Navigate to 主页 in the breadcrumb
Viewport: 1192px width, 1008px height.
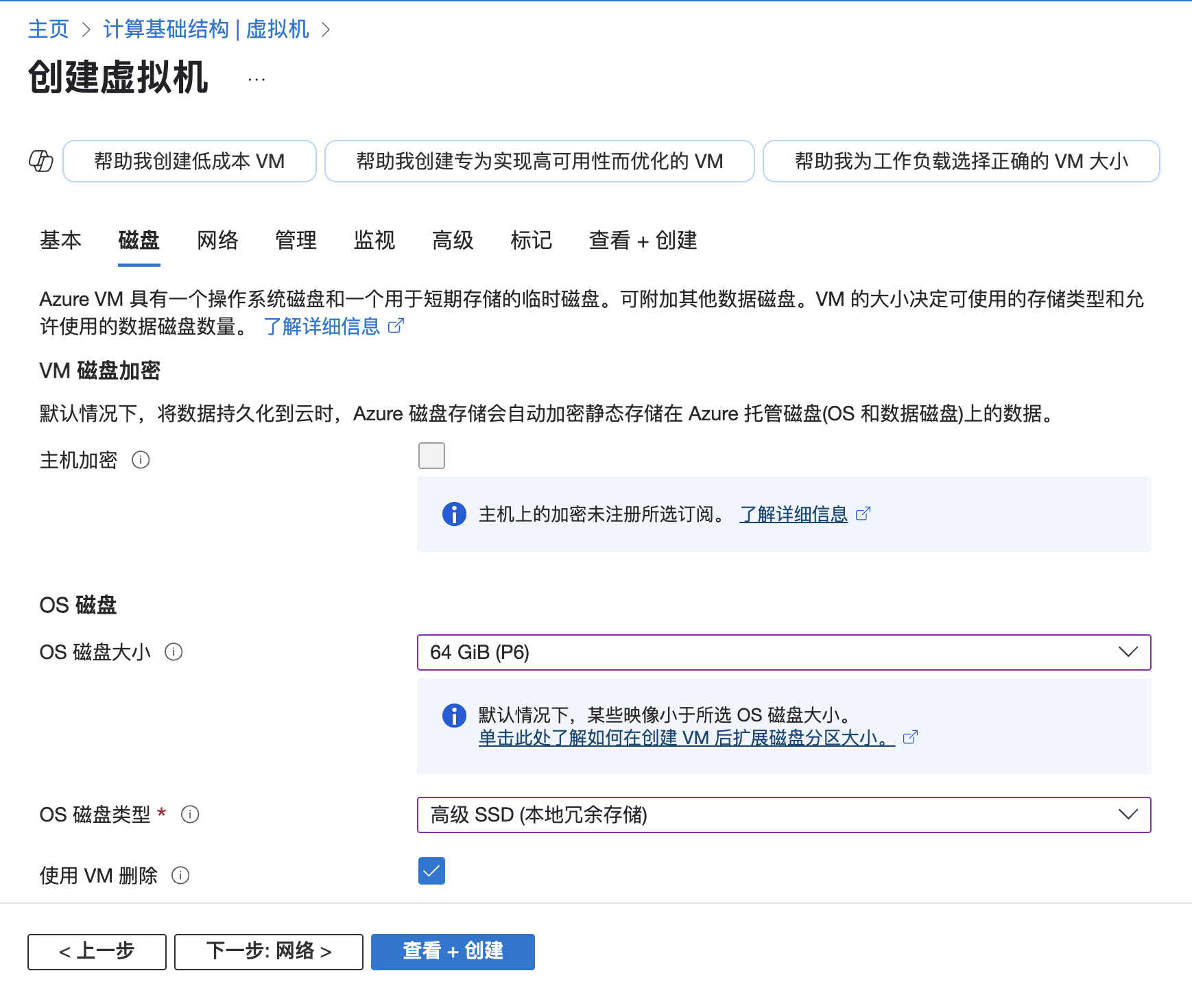48,29
